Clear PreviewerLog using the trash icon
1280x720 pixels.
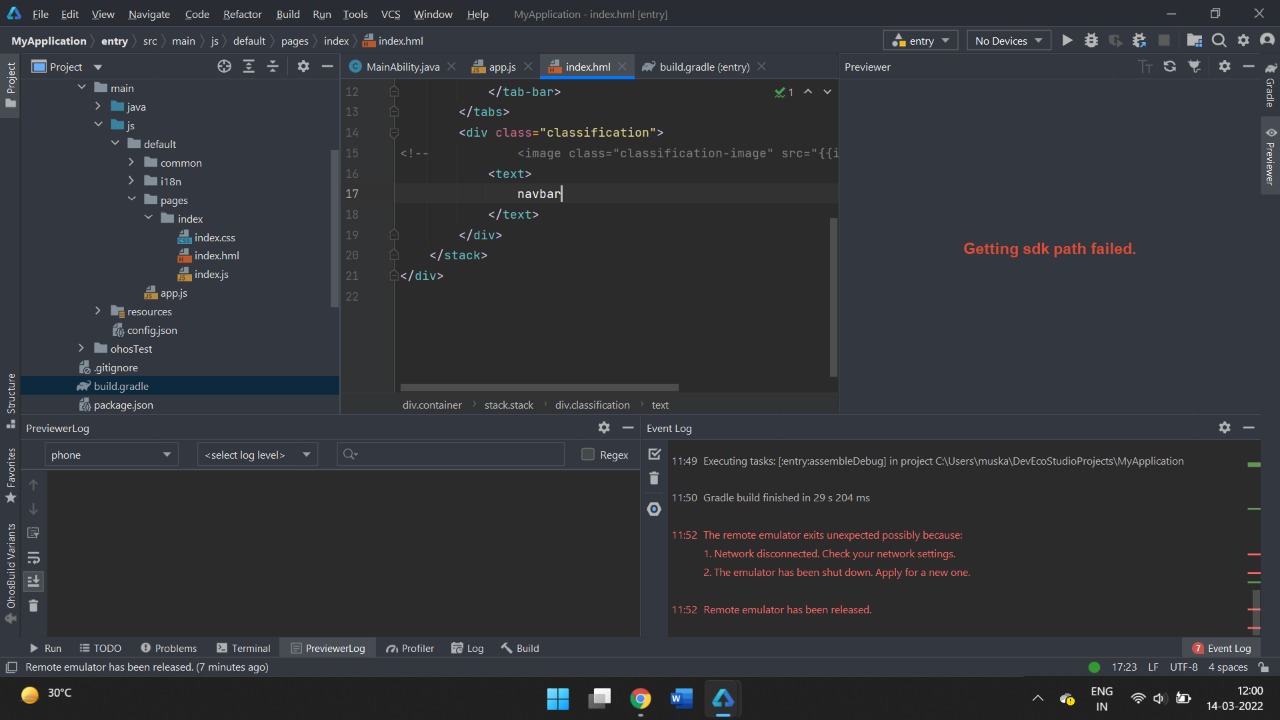click(x=33, y=606)
